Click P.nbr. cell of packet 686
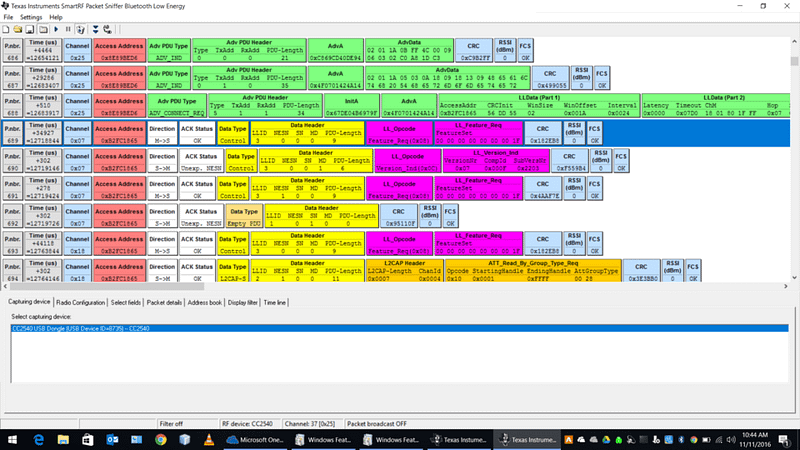Viewport: 800px width, 450px height. [x=13, y=51]
